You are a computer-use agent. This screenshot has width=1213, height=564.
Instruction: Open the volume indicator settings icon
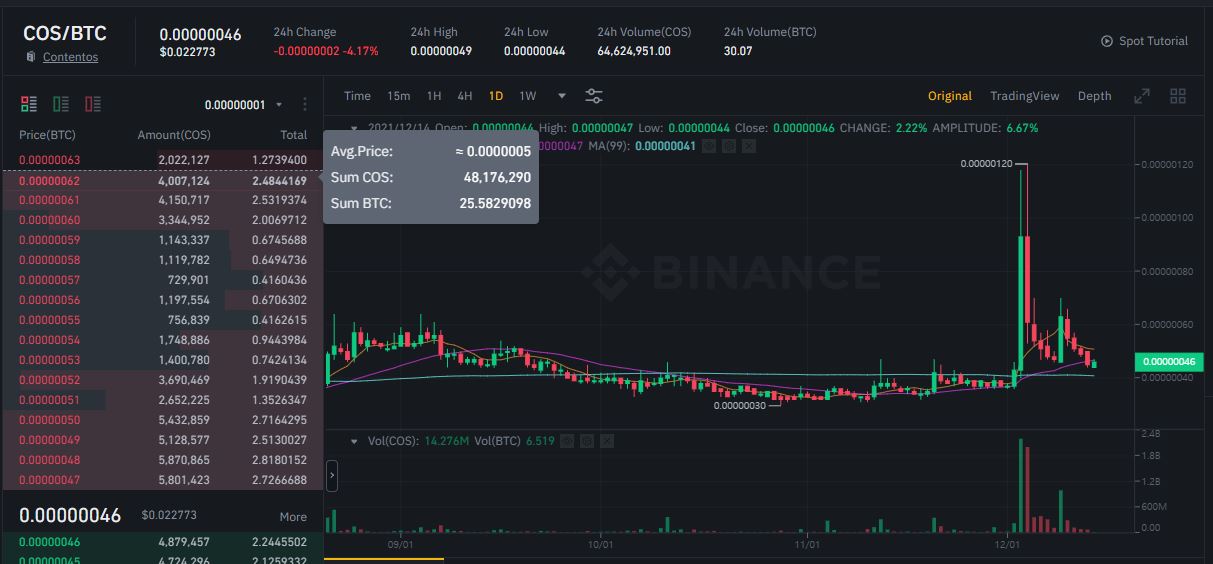[x=587, y=441]
